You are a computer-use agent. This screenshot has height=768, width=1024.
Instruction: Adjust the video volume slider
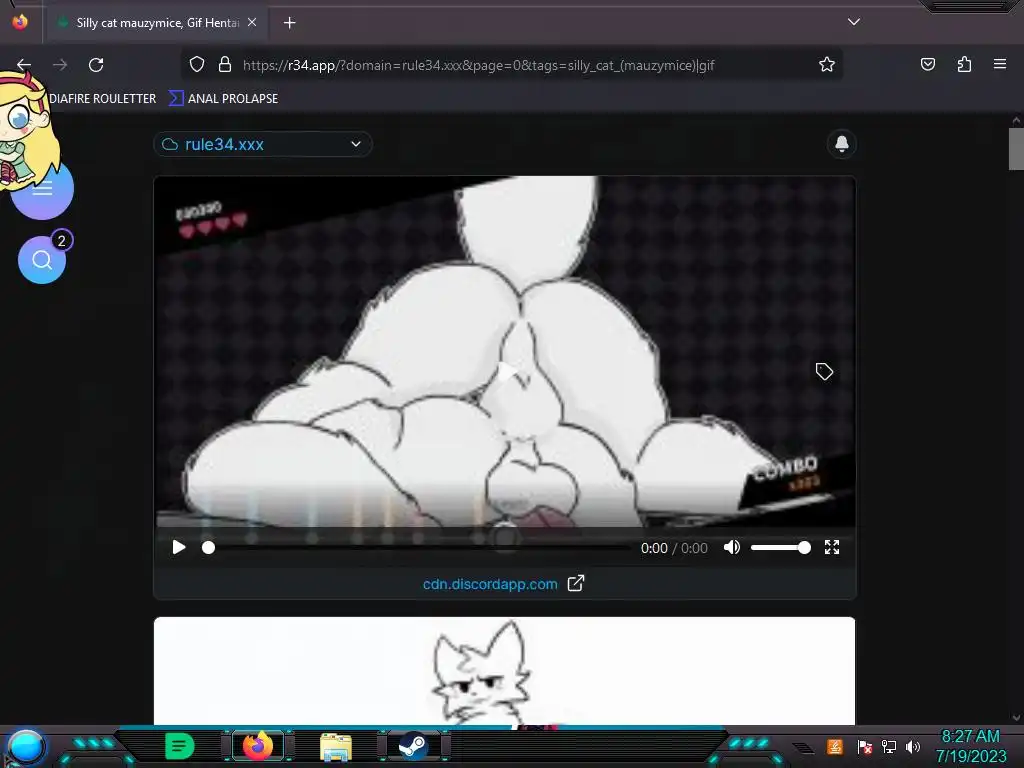(780, 548)
